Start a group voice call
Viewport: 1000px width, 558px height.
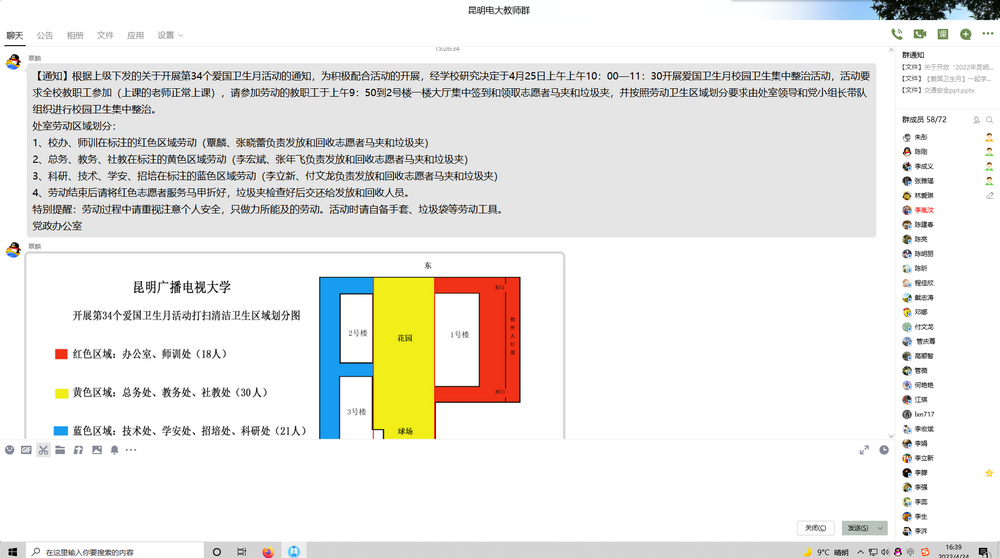coord(897,34)
